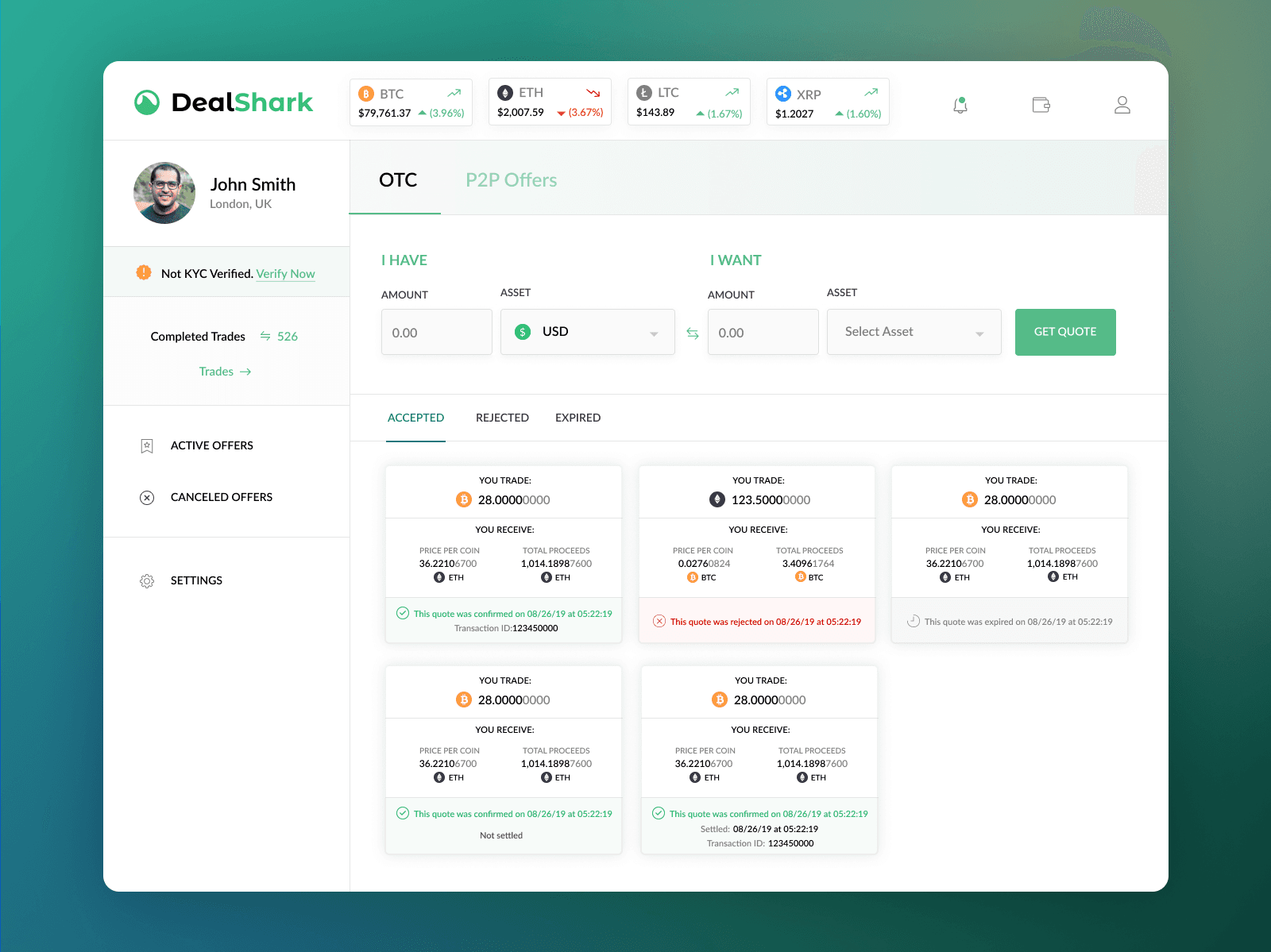Image resolution: width=1271 pixels, height=952 pixels.
Task: Select the Rejected quotes tab
Action: pyautogui.click(x=502, y=418)
